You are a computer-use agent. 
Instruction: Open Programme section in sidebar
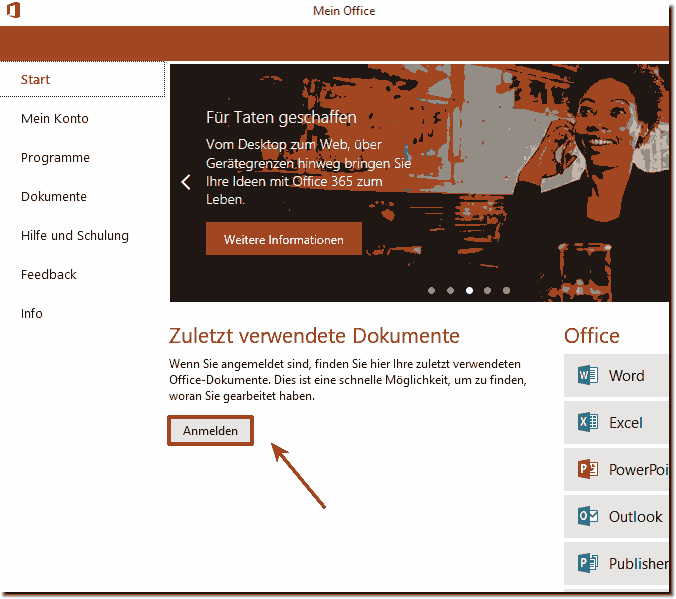[55, 158]
